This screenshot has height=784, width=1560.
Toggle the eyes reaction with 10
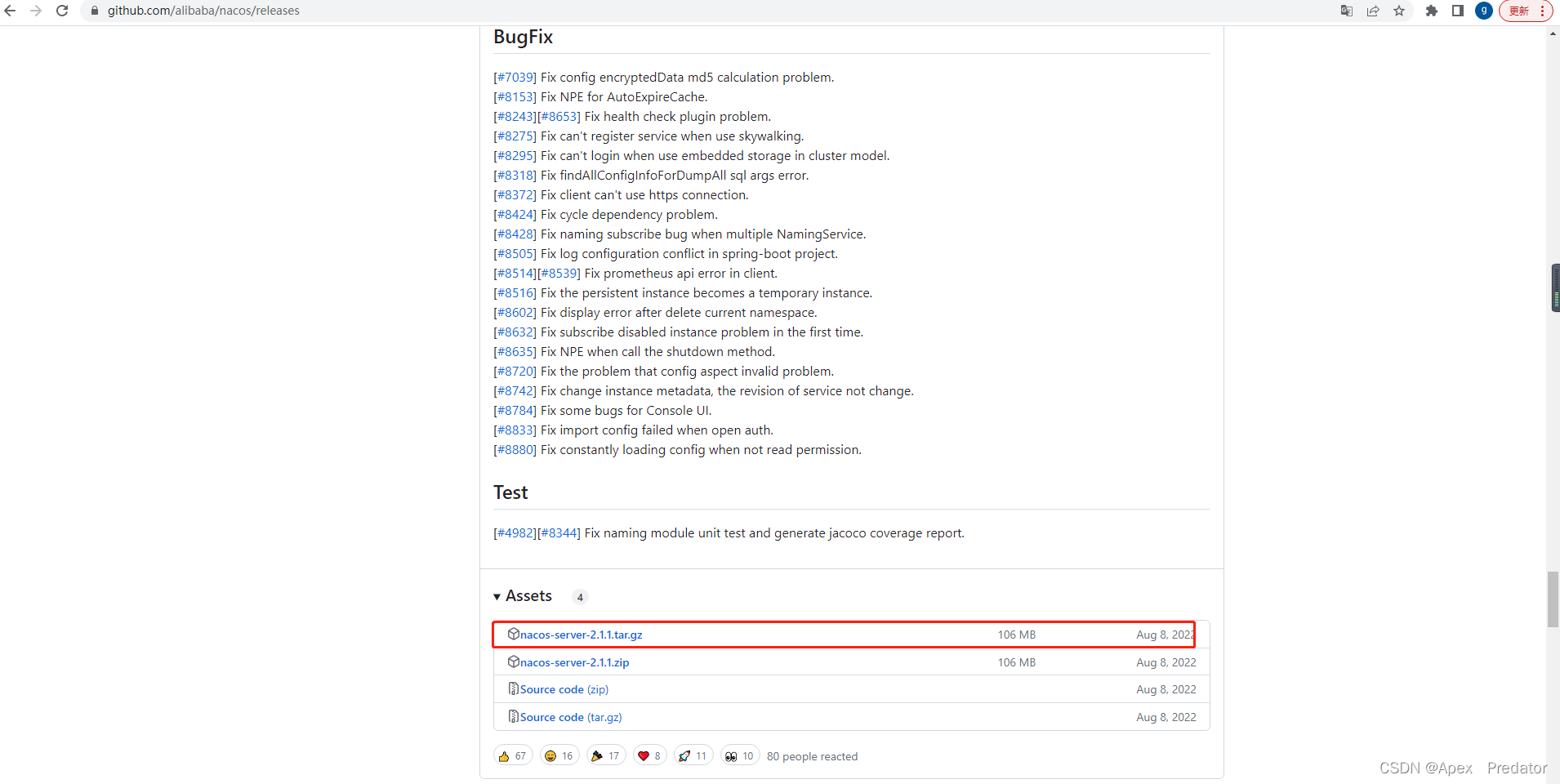[740, 756]
